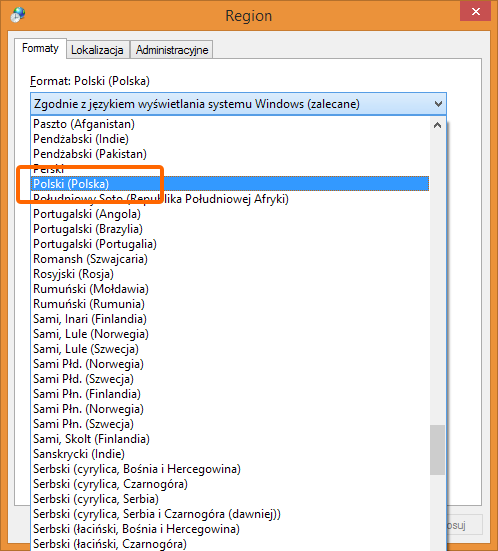The image size is (498, 551).
Task: Choose Portugalski (Angola) entry
Action: click(x=230, y=214)
